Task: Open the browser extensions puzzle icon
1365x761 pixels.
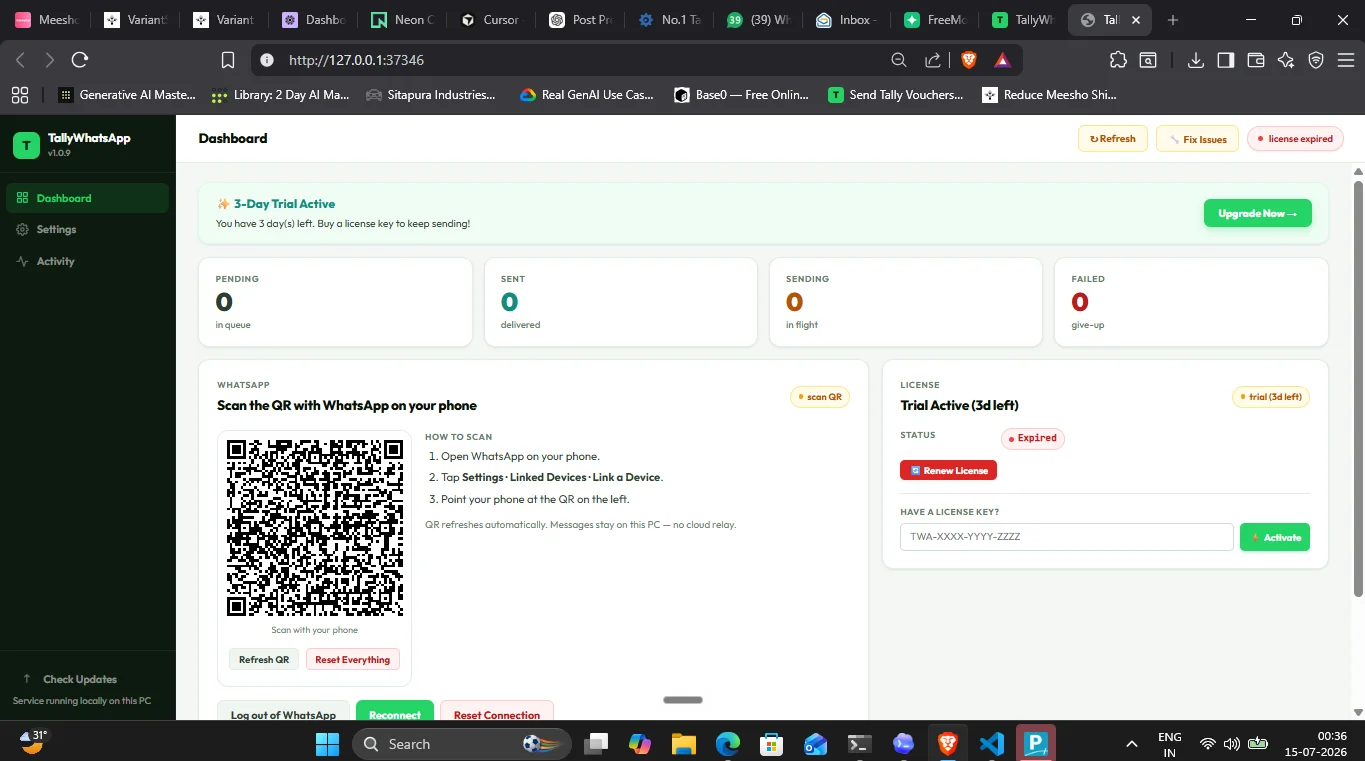Action: [1118, 60]
